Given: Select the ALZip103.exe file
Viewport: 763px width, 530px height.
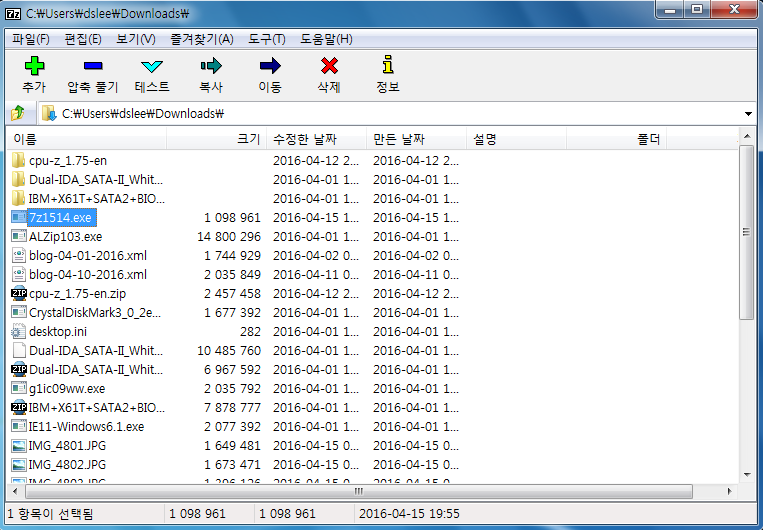Looking at the screenshot, I should click(x=65, y=237).
